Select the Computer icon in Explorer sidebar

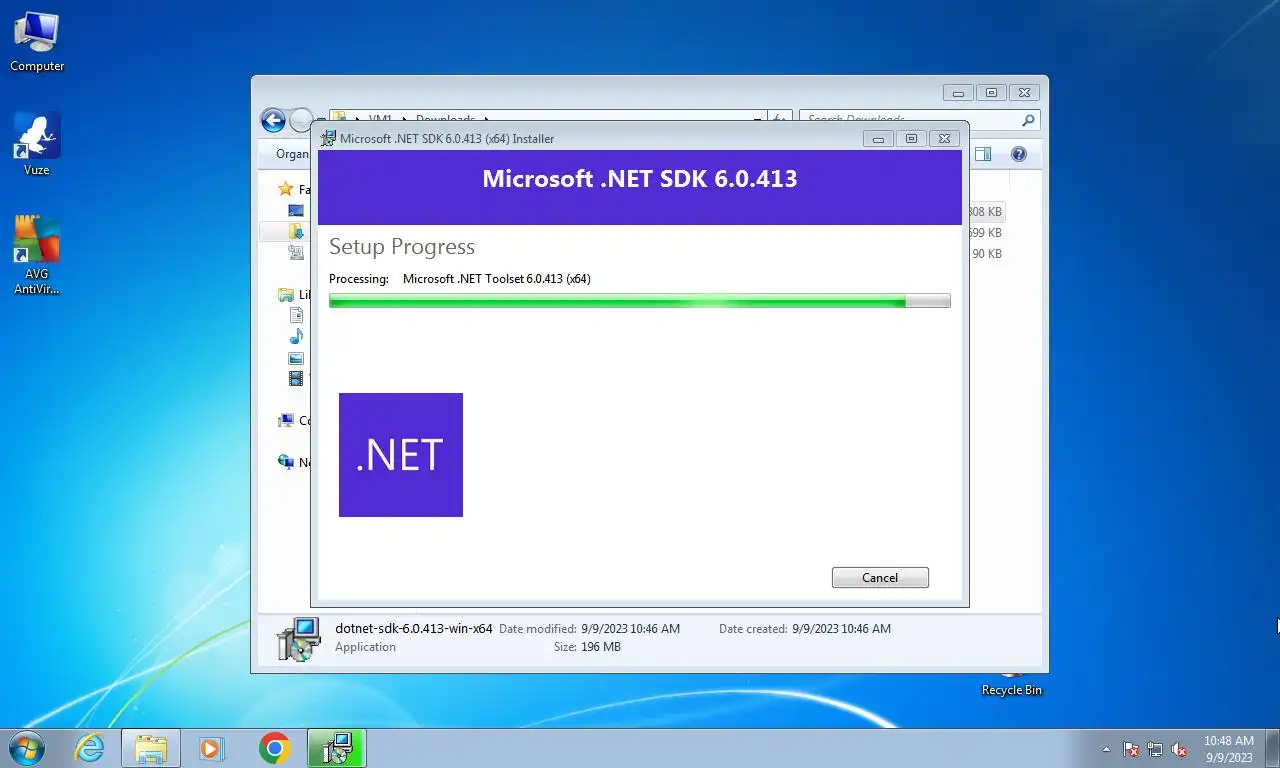coord(286,421)
